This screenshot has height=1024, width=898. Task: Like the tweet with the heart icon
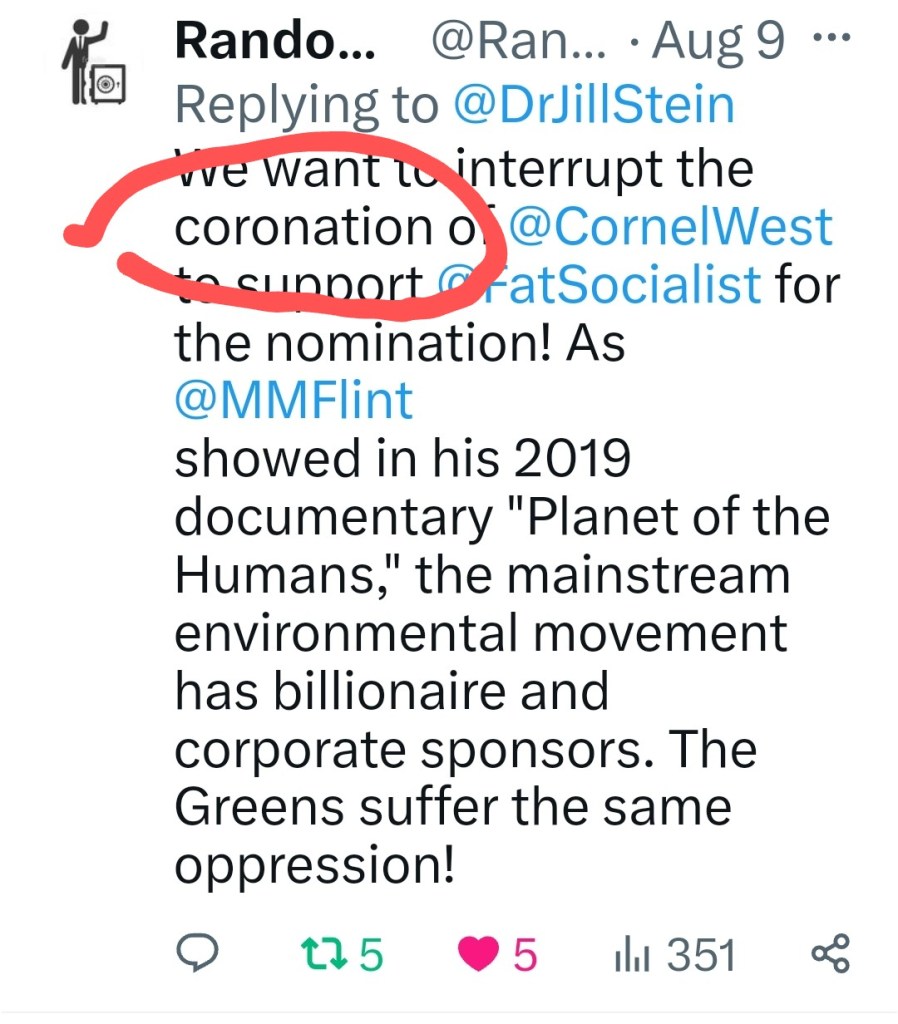tap(478, 955)
